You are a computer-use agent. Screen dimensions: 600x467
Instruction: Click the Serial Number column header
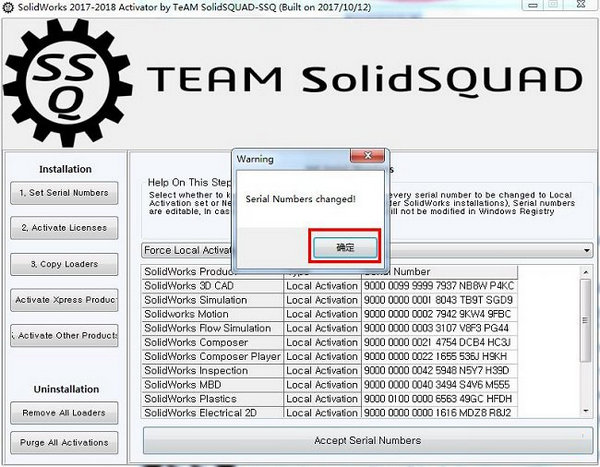pos(439,272)
